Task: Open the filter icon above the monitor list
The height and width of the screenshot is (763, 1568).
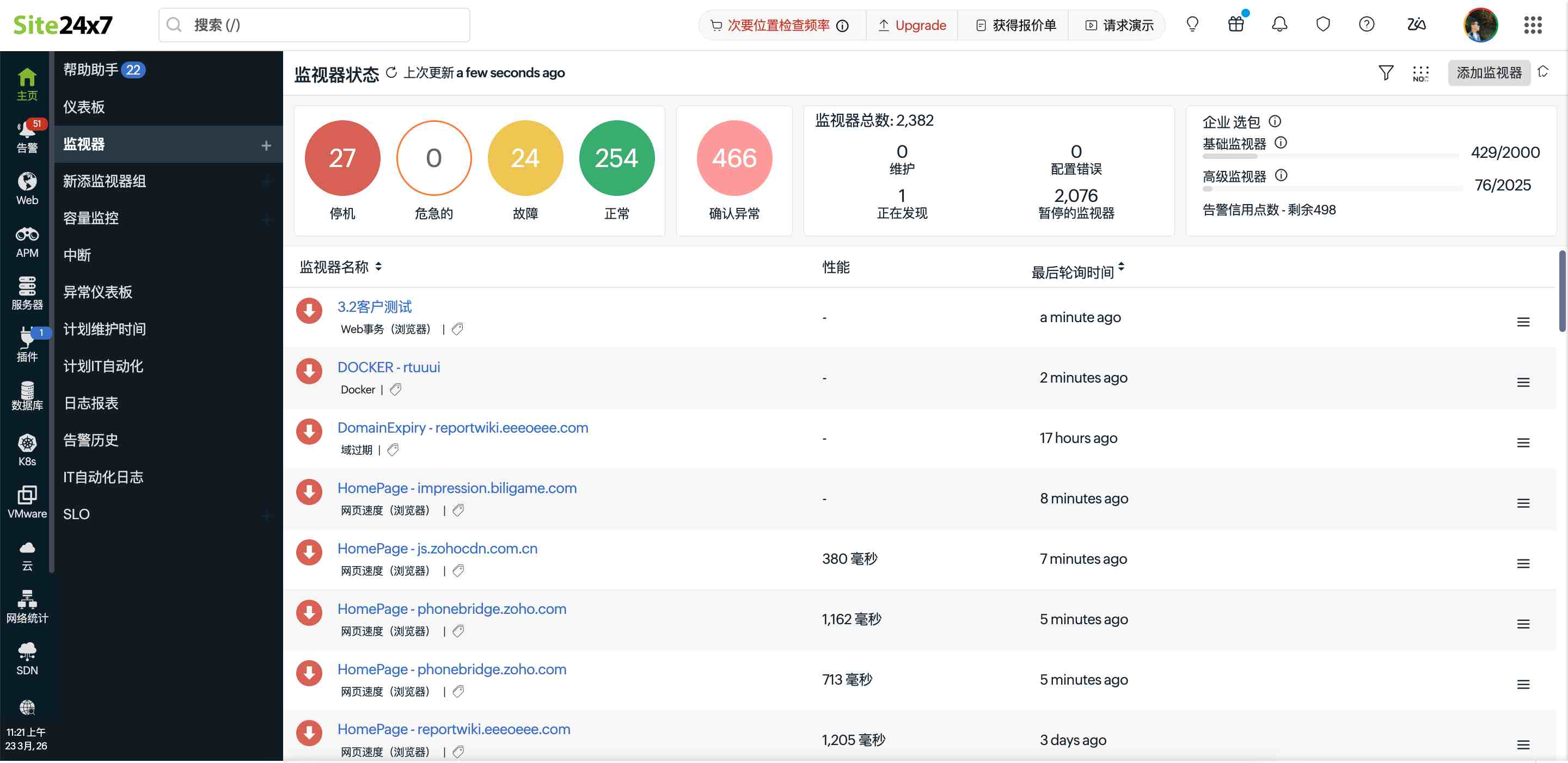Action: [x=1386, y=72]
